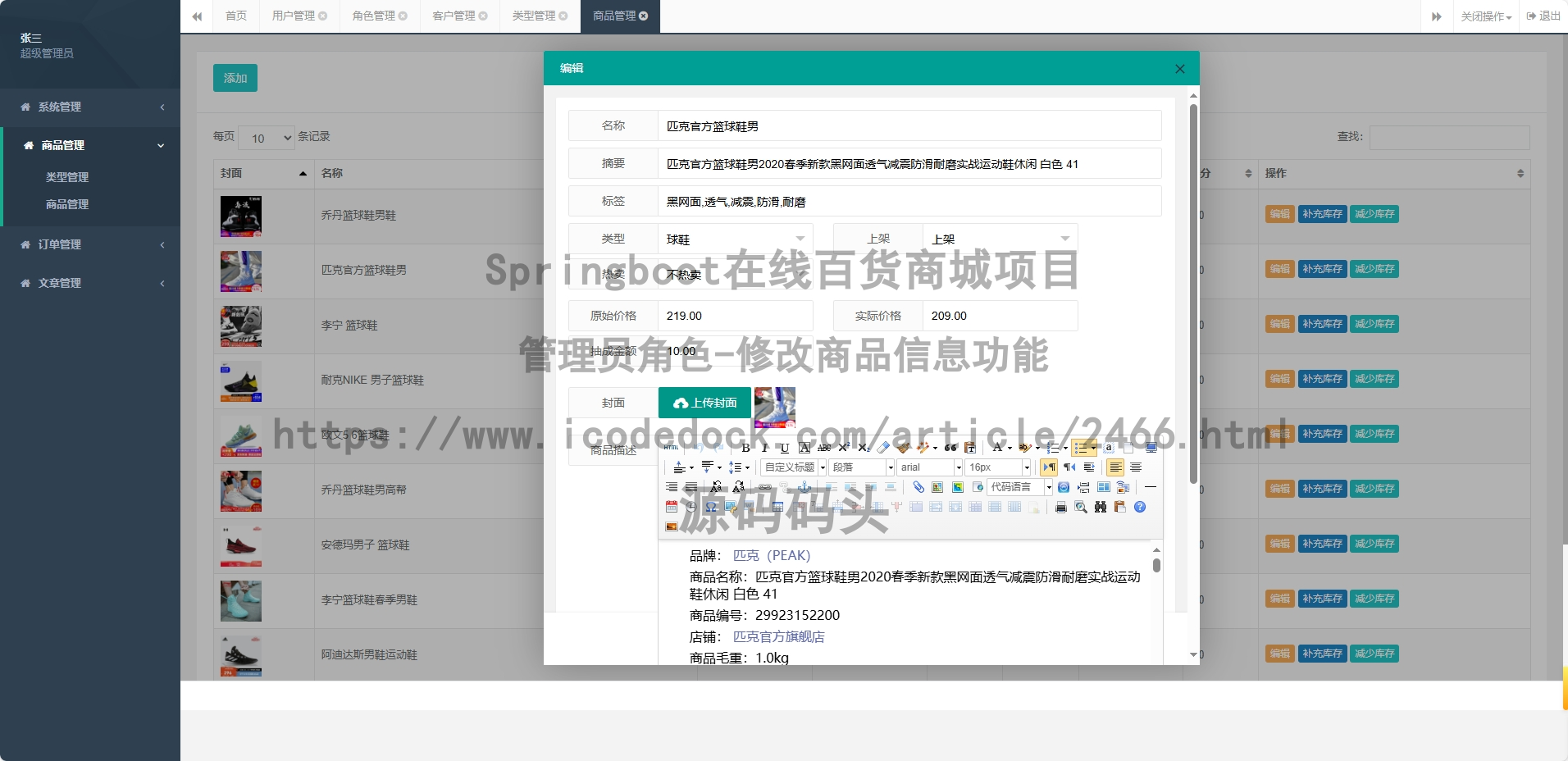Apply subscript in the description editor
The height and width of the screenshot is (761, 1568).
coord(864,448)
